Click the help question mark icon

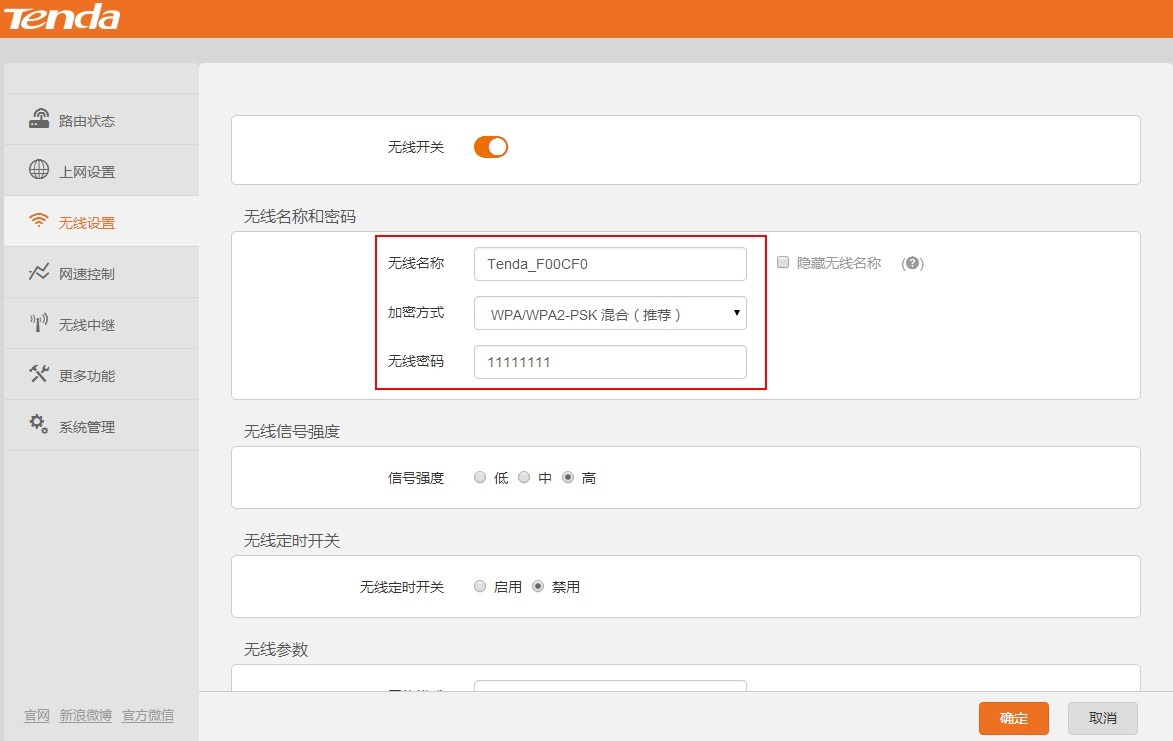pos(911,263)
